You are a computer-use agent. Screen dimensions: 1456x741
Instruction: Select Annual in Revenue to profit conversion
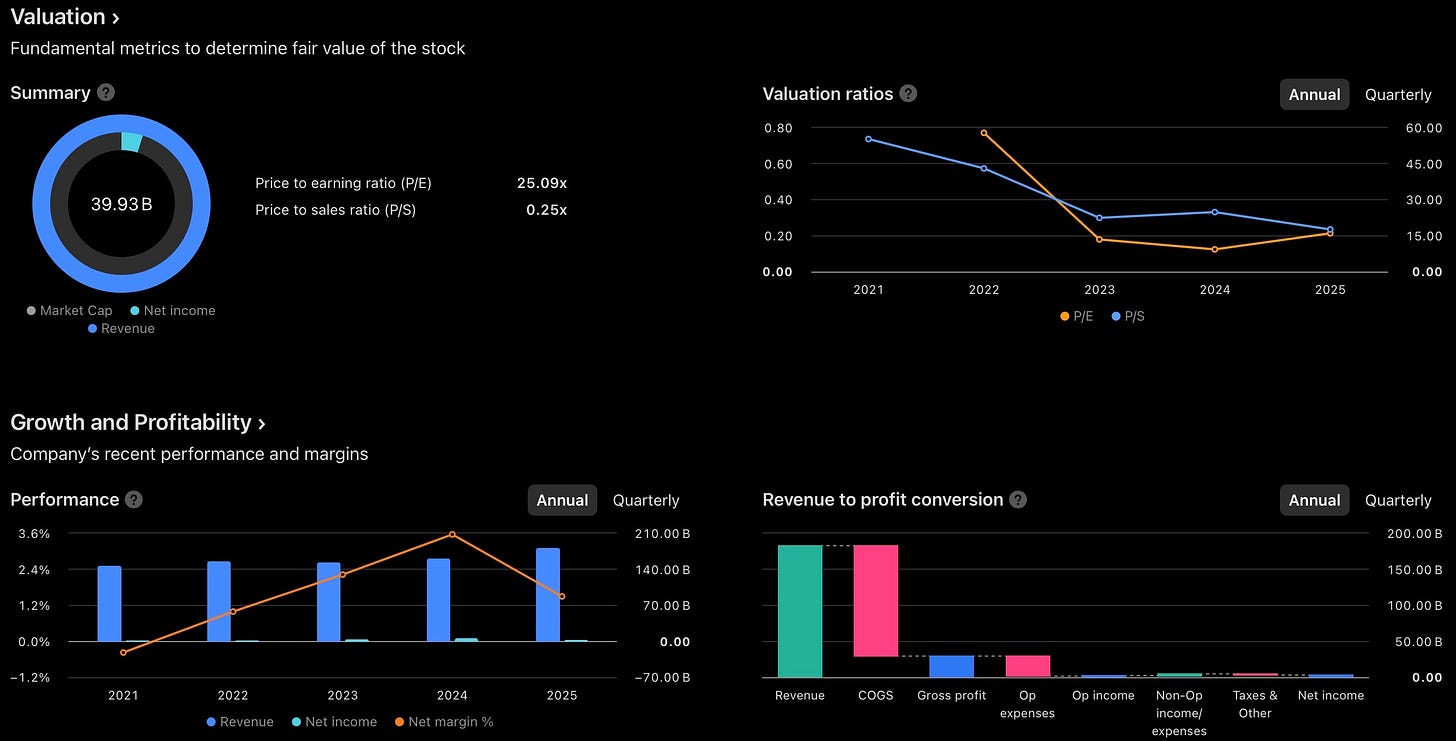pos(1314,500)
